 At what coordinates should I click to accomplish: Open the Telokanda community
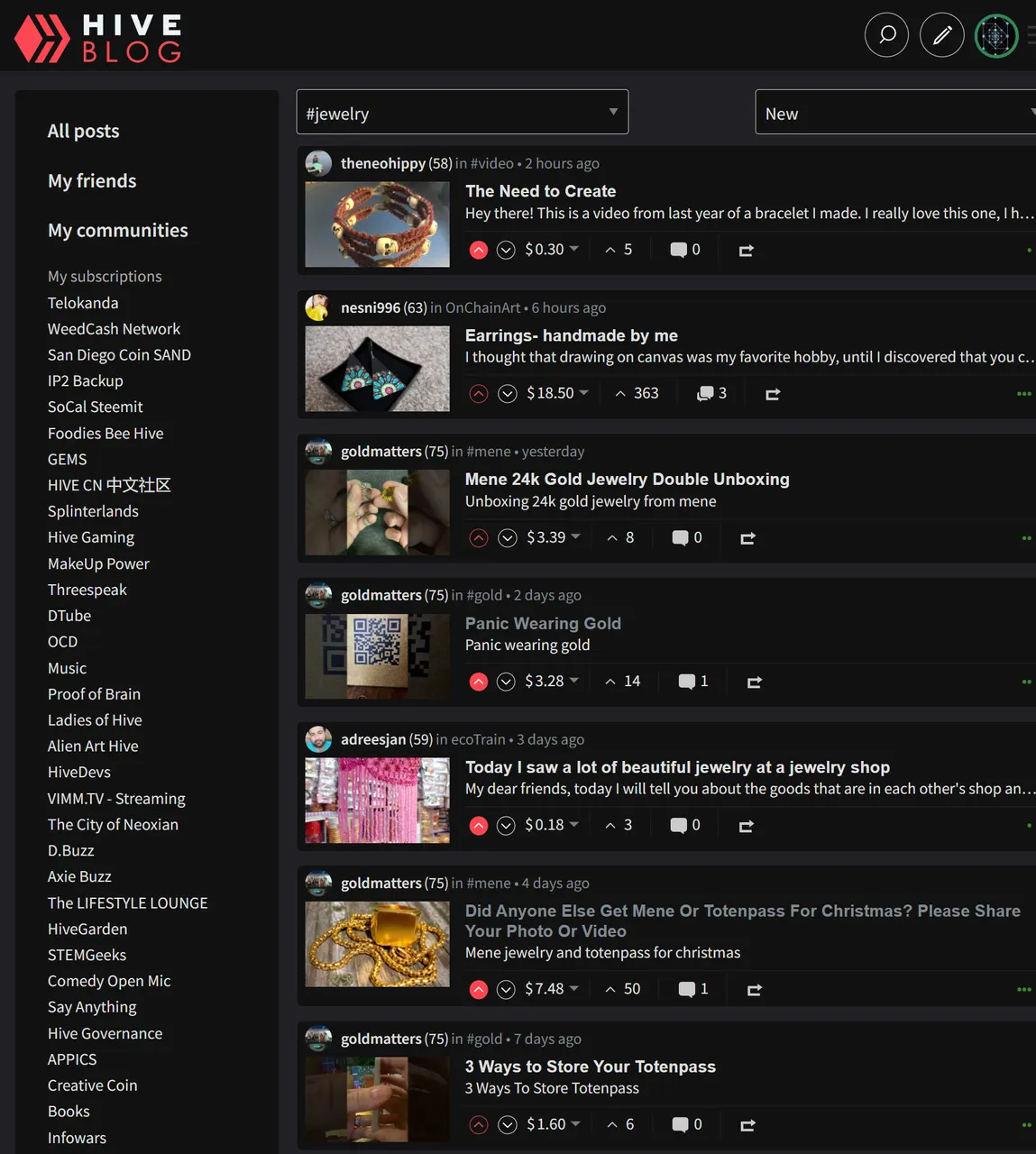click(83, 303)
